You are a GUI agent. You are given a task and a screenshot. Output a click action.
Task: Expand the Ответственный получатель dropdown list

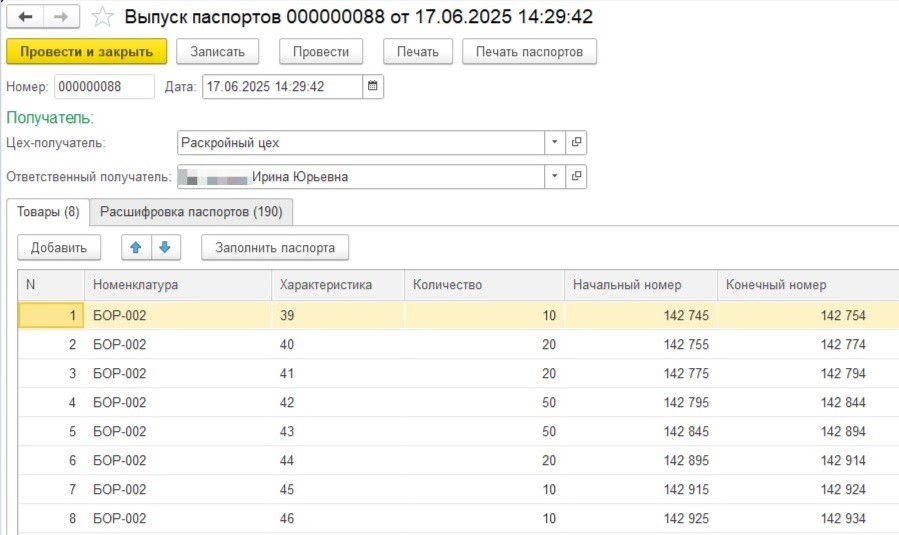click(x=555, y=177)
